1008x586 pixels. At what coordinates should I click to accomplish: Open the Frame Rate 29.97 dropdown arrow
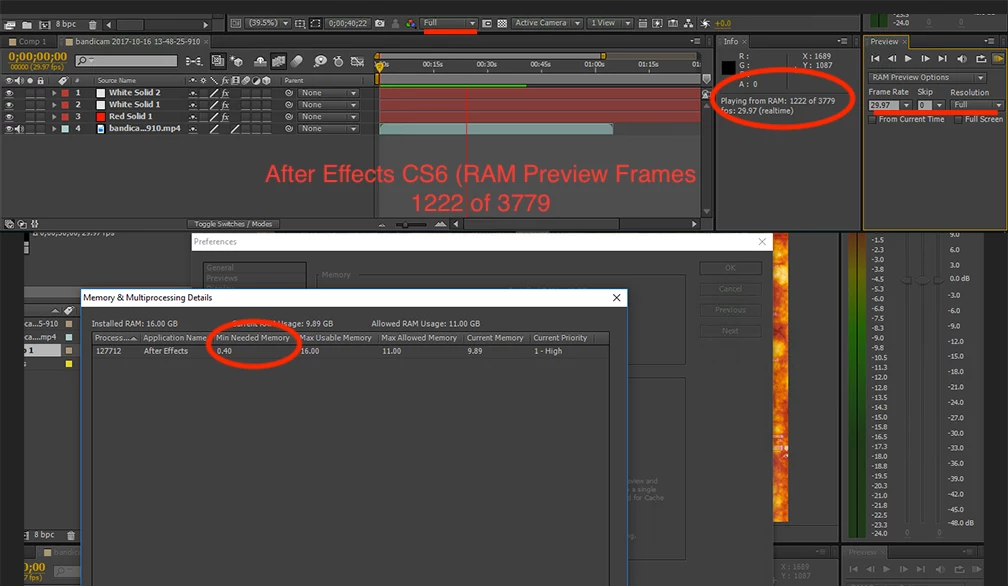tap(906, 105)
